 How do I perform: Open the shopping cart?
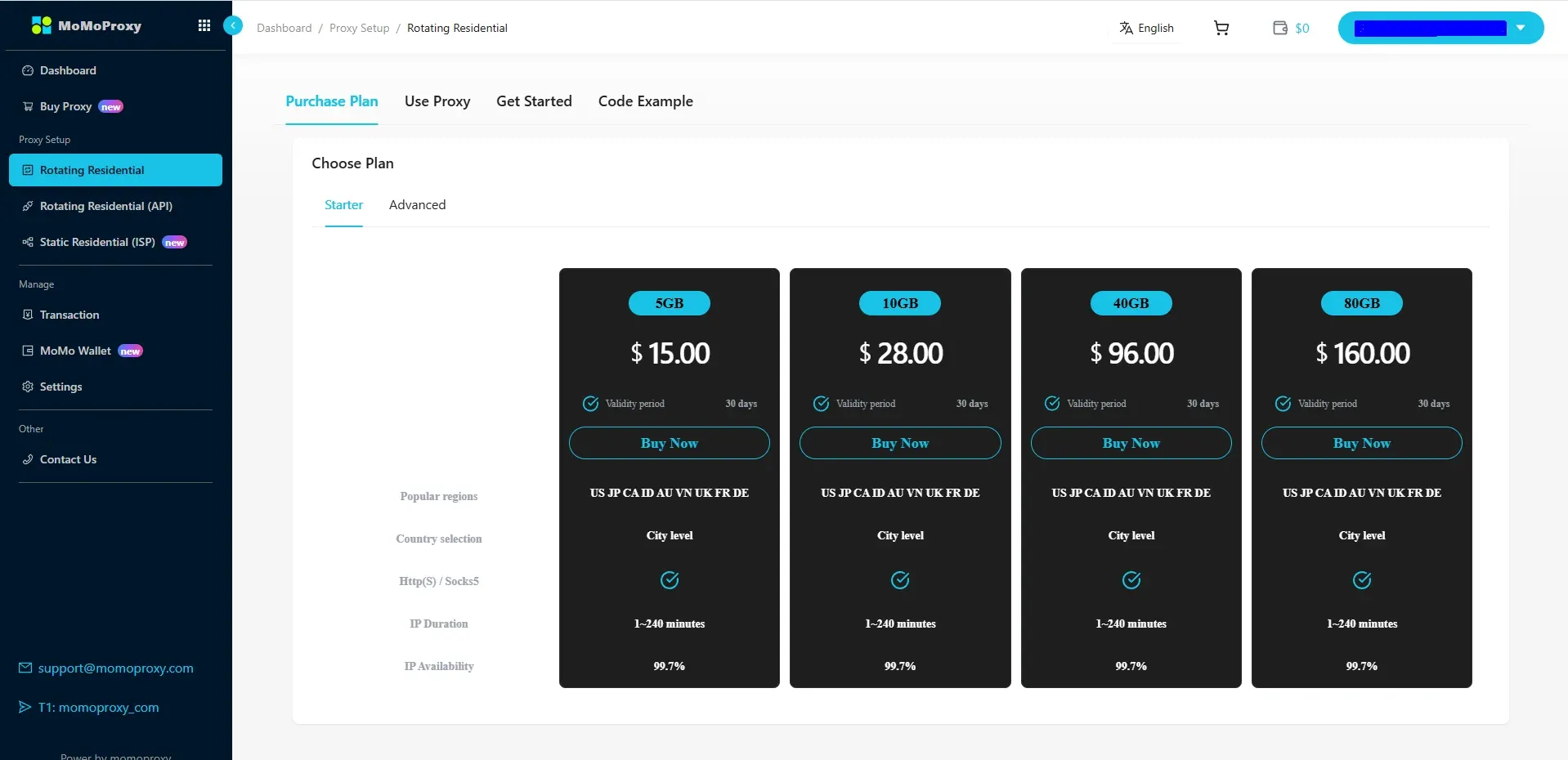[1221, 28]
